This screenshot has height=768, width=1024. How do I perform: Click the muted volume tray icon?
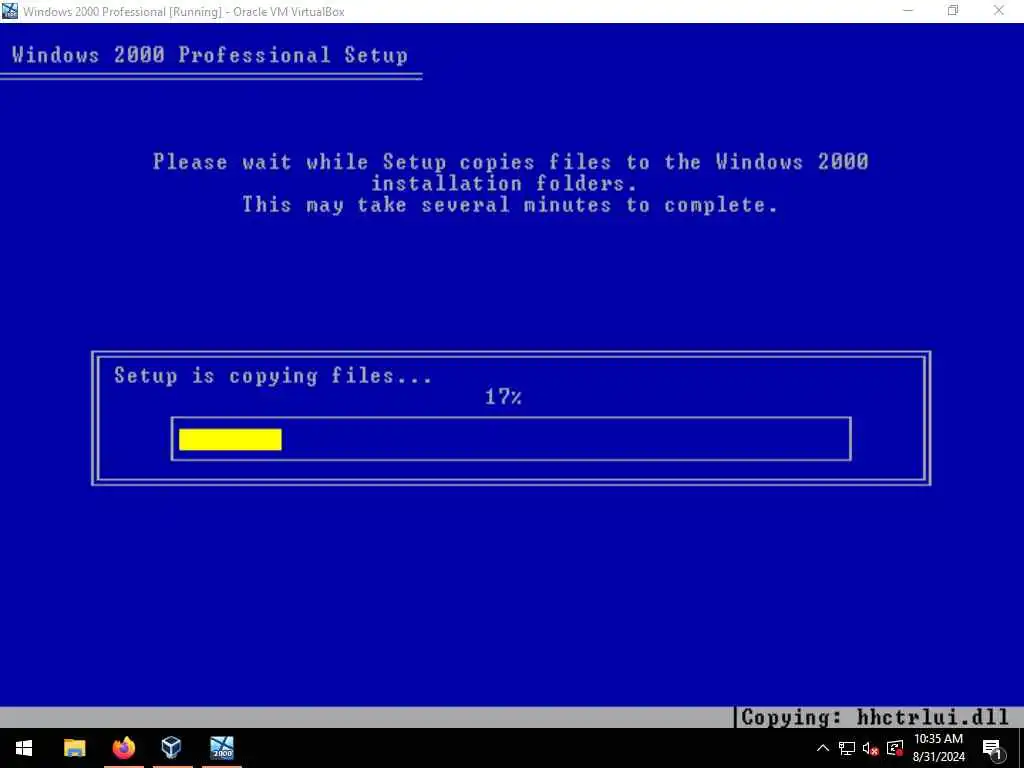(871, 748)
